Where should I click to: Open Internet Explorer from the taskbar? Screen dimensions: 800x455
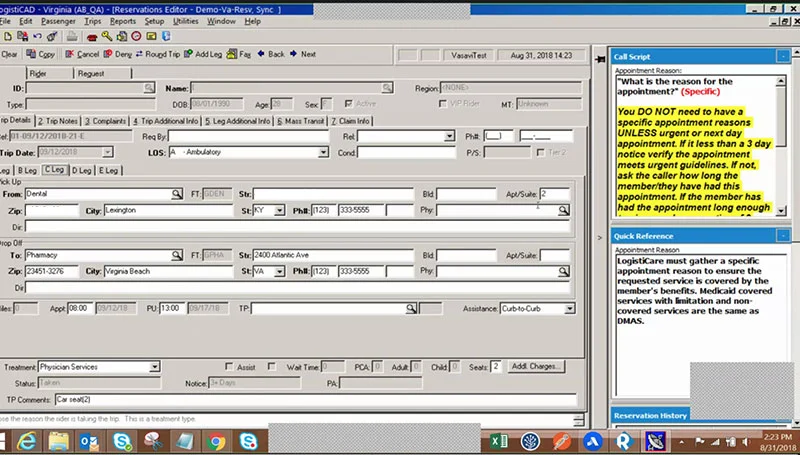pos(26,441)
